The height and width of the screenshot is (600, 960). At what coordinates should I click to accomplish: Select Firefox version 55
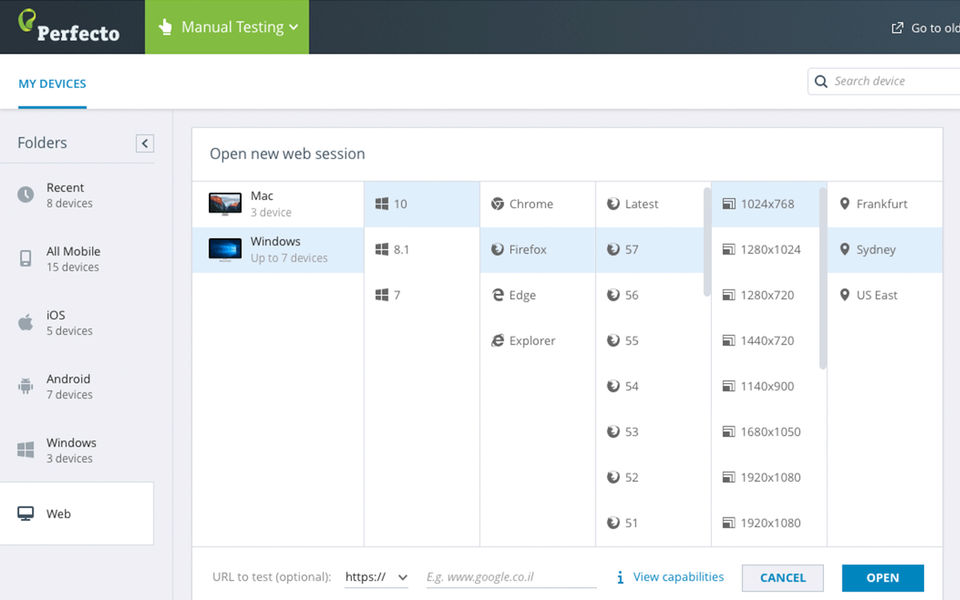click(650, 340)
